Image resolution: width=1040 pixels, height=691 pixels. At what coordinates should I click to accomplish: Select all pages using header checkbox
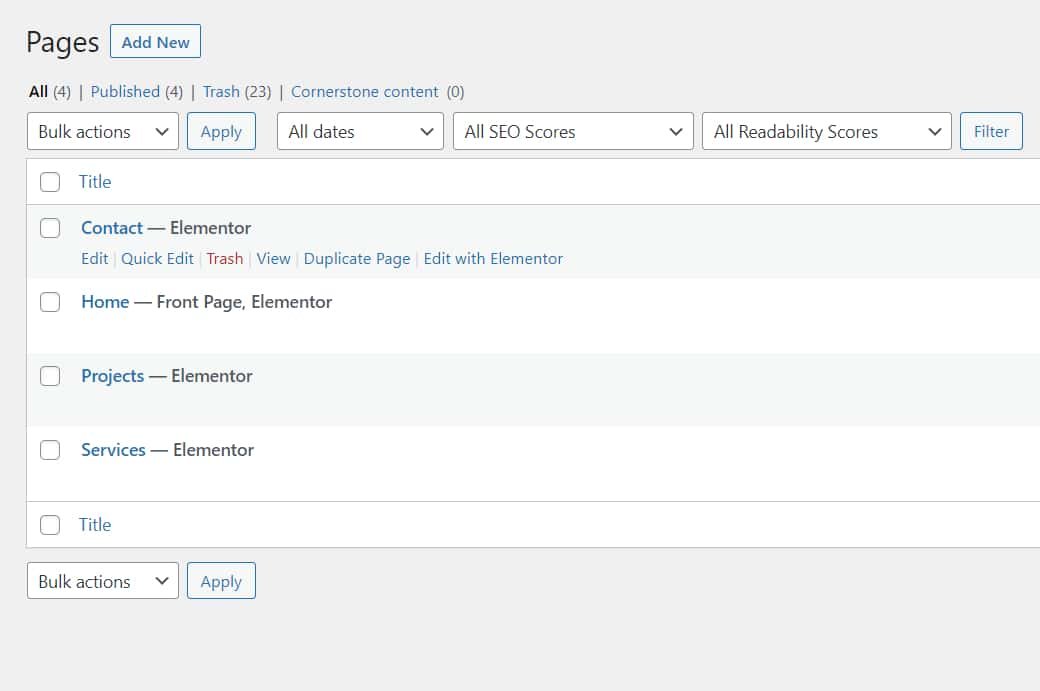pyautogui.click(x=50, y=182)
